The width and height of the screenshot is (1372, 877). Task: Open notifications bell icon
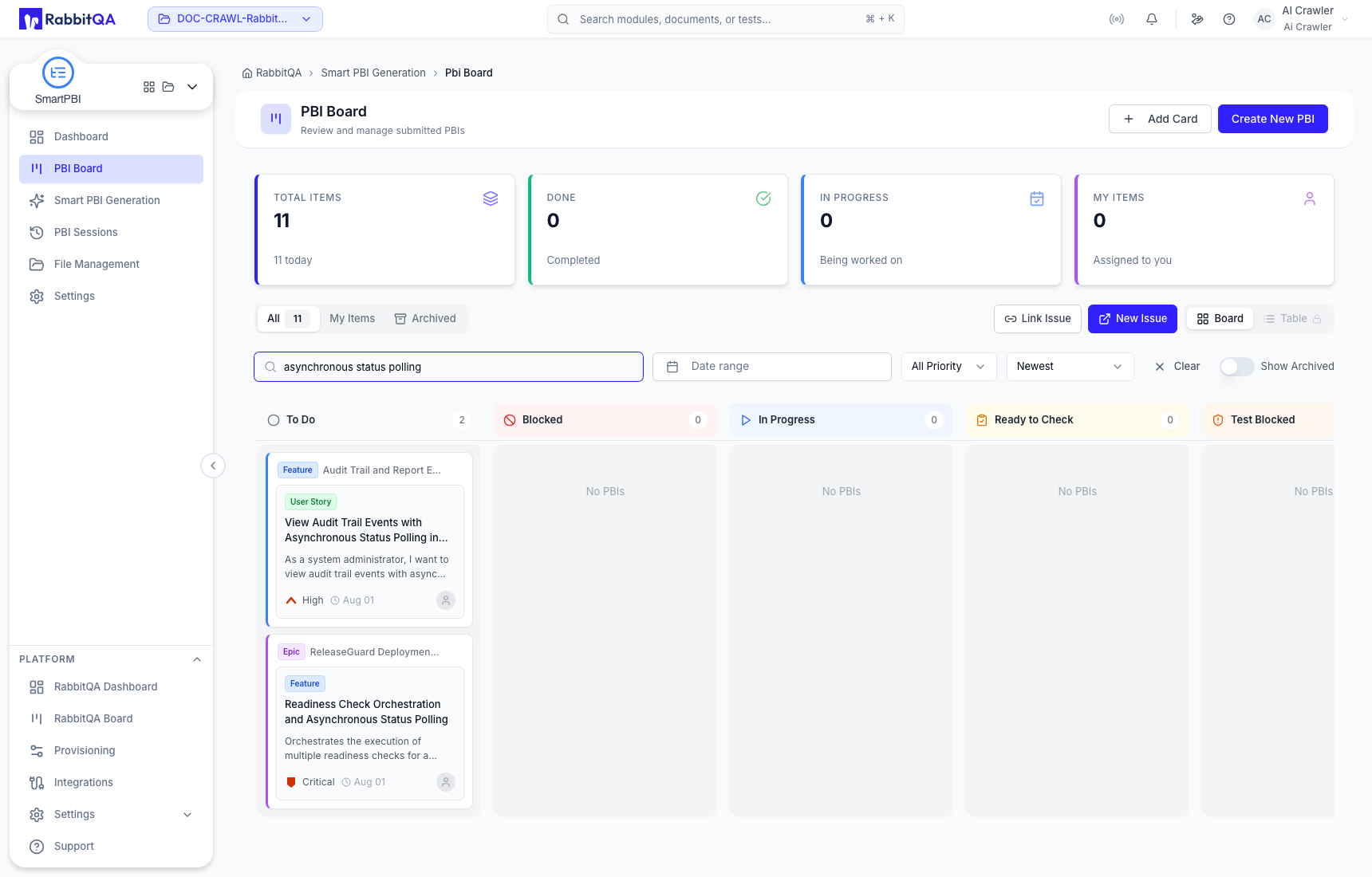(1152, 19)
